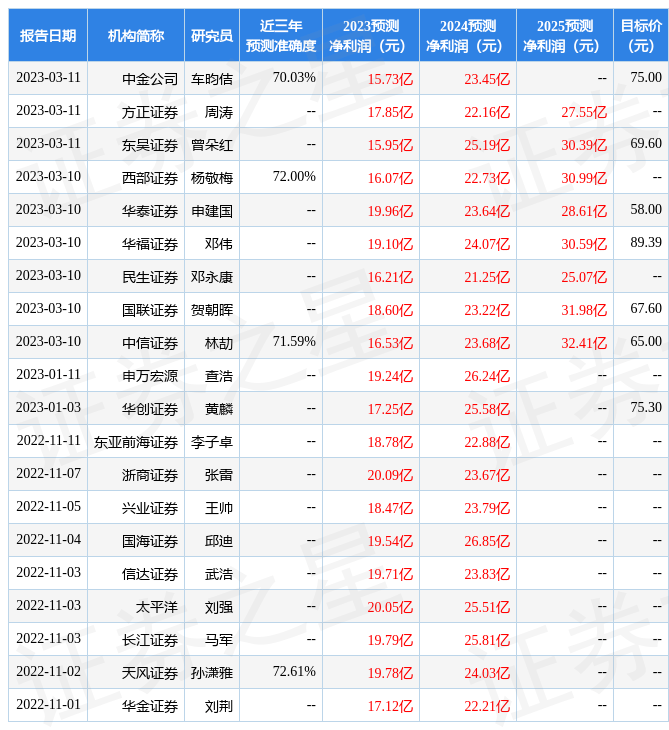Click the 2023-01-03 report date
This screenshot has height=730, width=669.
point(48,407)
